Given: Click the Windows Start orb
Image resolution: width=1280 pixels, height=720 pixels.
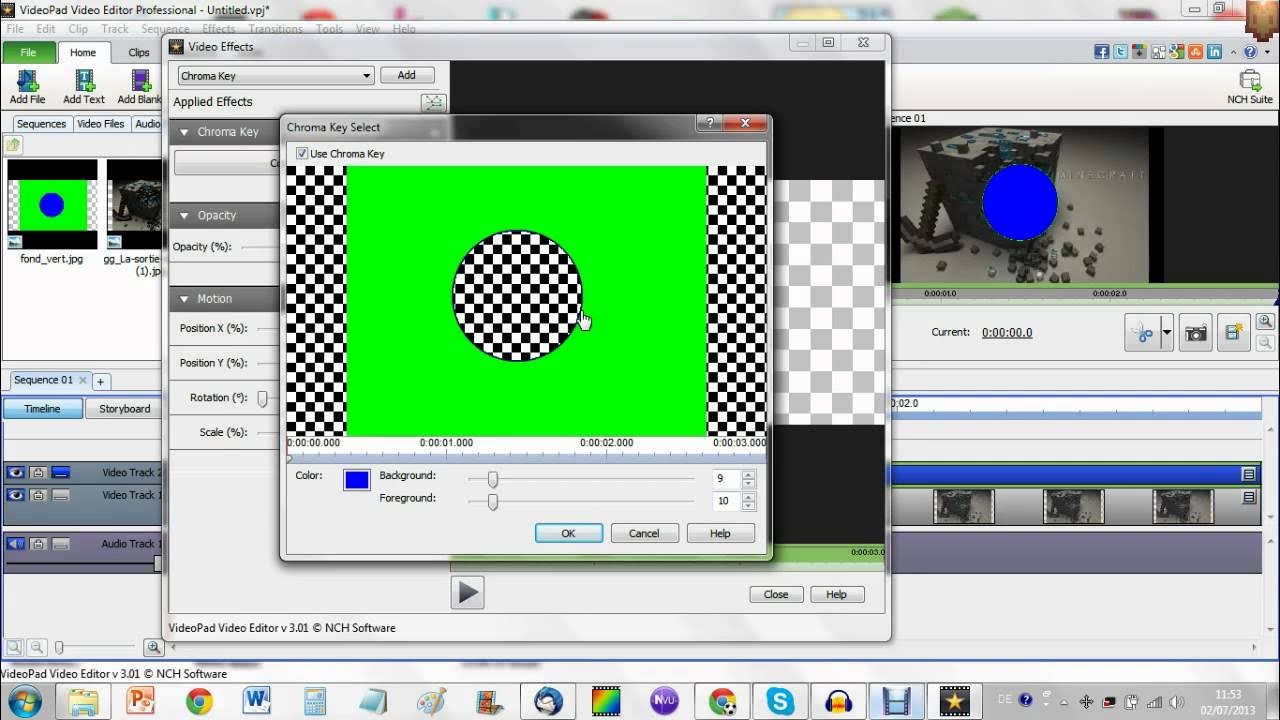Looking at the screenshot, I should click(x=23, y=700).
